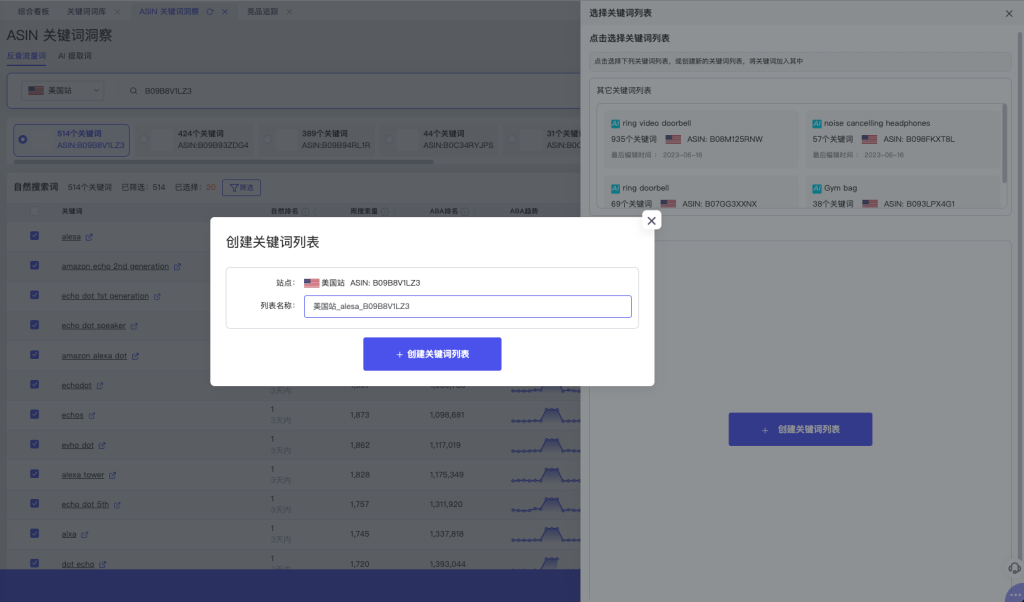Open the alexa tower keyword link

point(83,475)
